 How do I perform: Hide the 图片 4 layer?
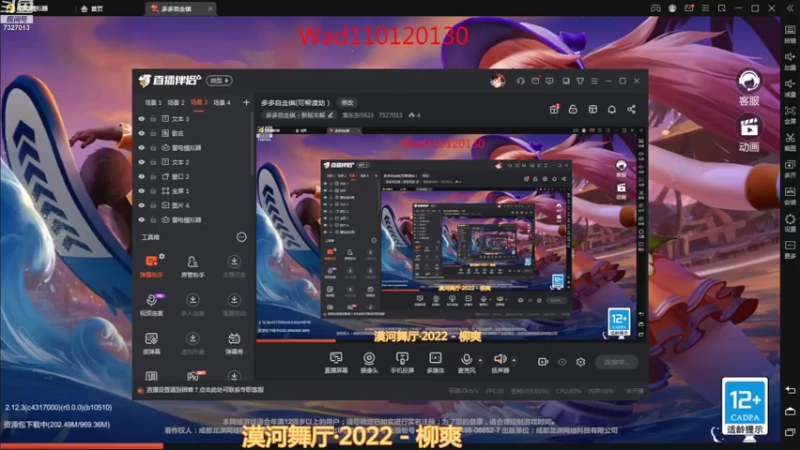[x=141, y=205]
